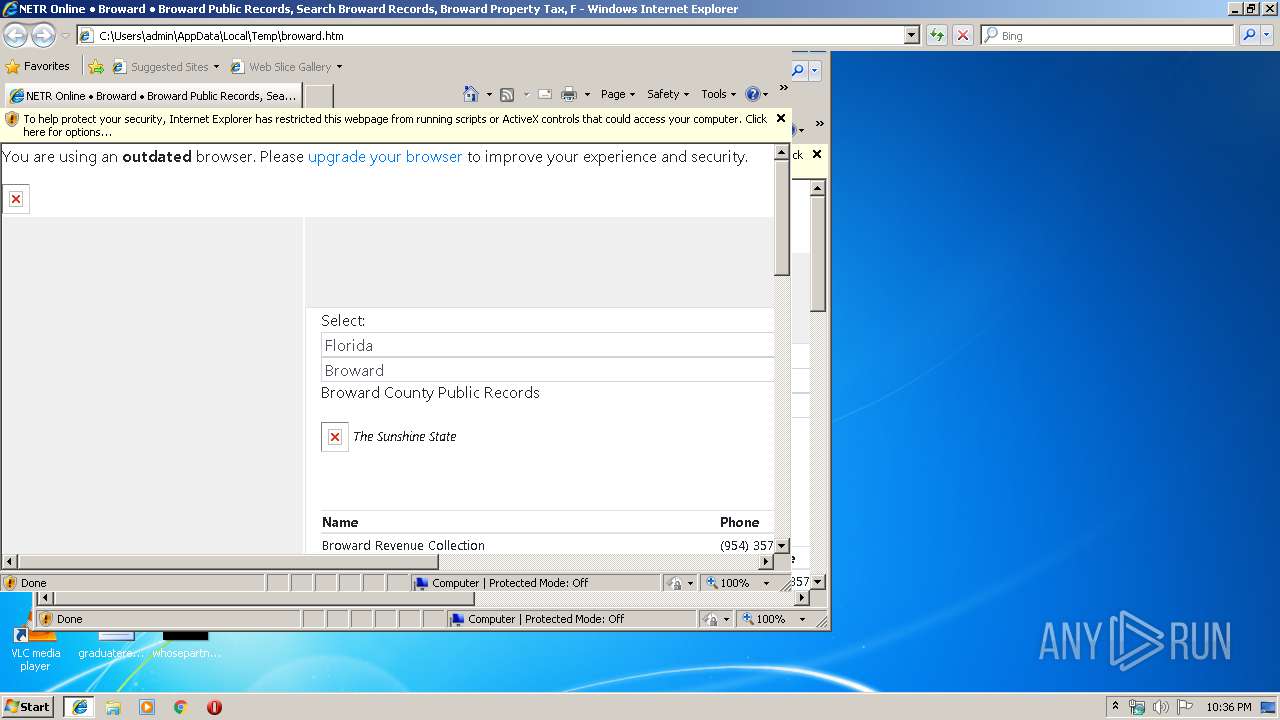Click the taskbar clock showing 10:36 PM
Screen dimensions: 1280x720
click(x=1228, y=707)
